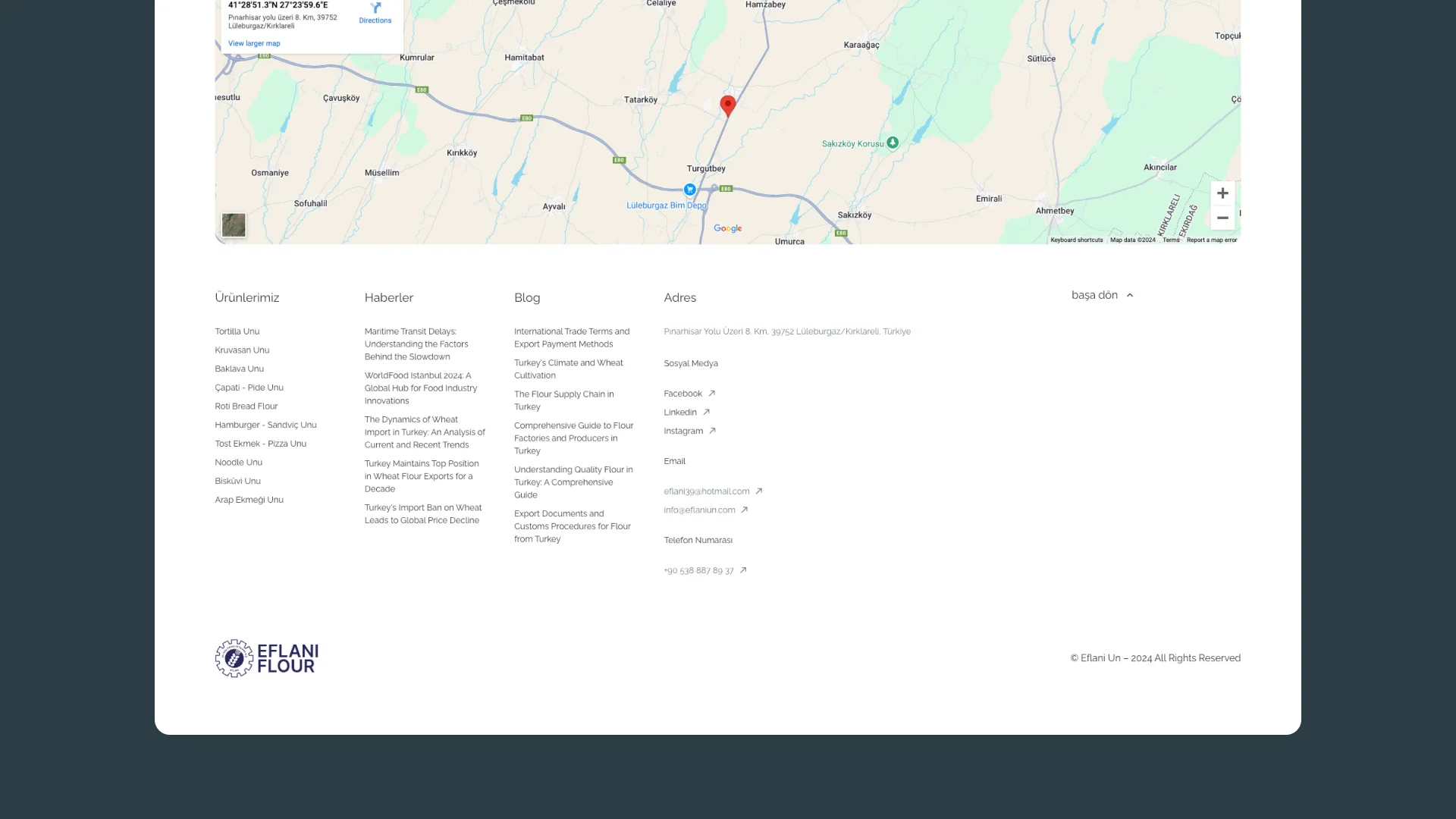
Task: Click the arrow icon beside Instagram
Action: 712,431
